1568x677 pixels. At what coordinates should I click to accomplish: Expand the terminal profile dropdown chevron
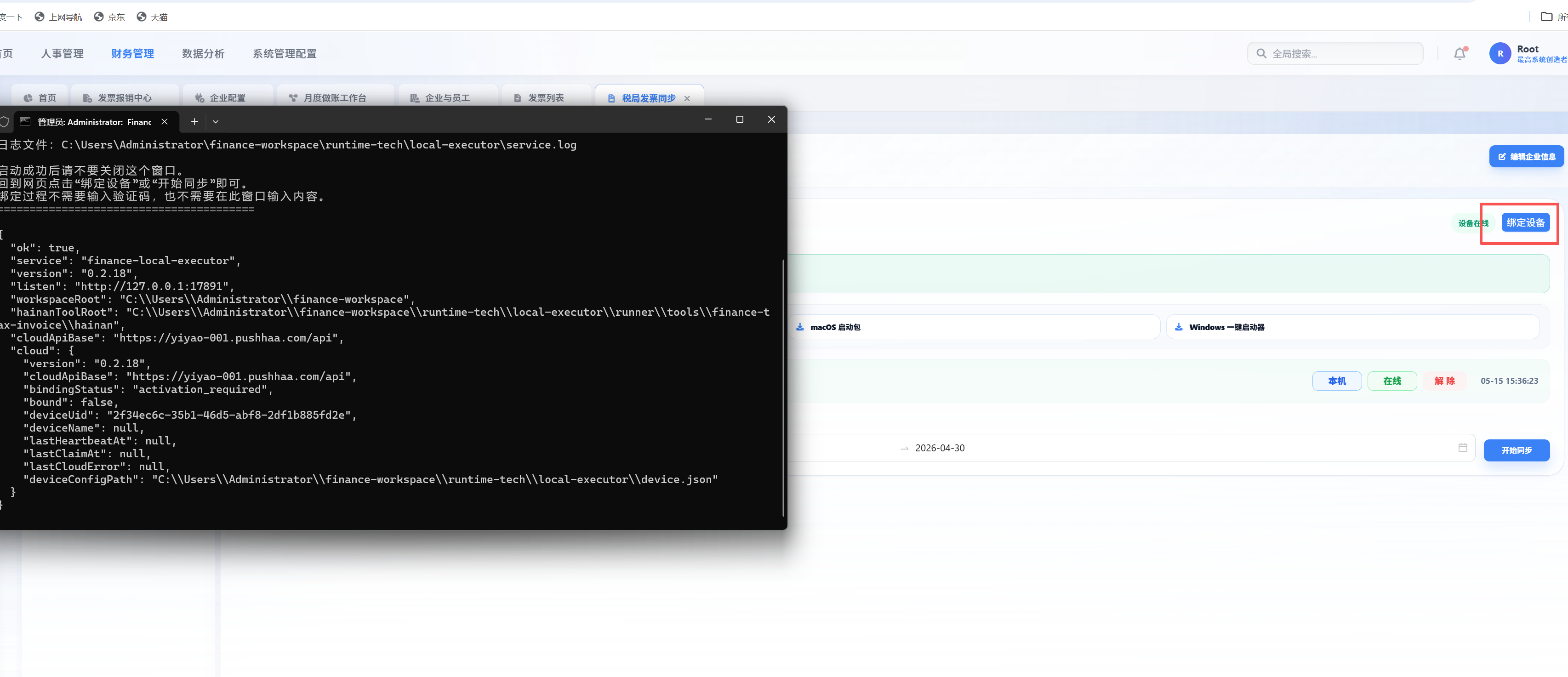tap(216, 122)
